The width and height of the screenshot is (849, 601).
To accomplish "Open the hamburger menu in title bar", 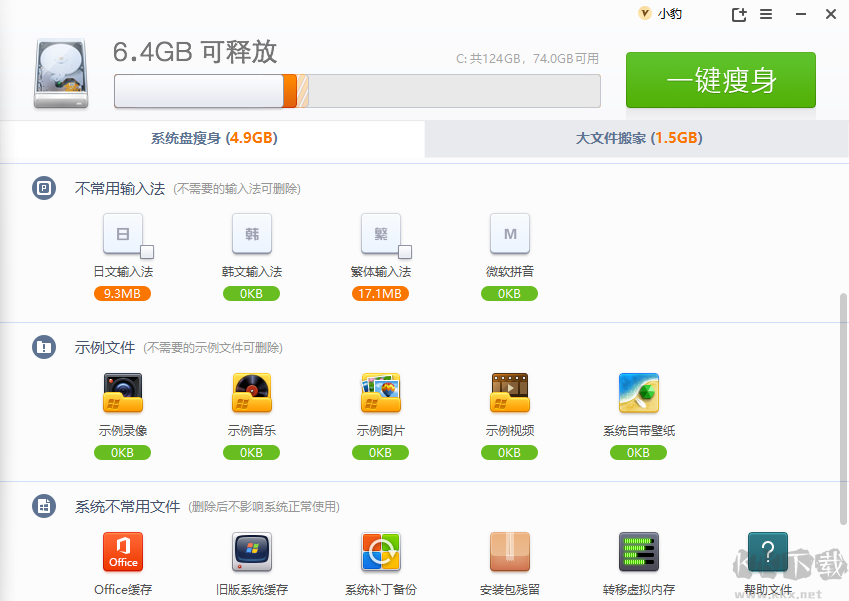I will [766, 14].
